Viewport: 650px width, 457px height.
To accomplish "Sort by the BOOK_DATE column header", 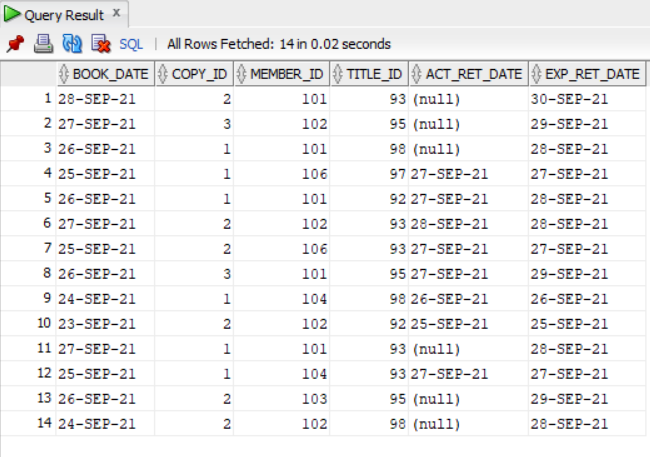I will click(x=105, y=74).
